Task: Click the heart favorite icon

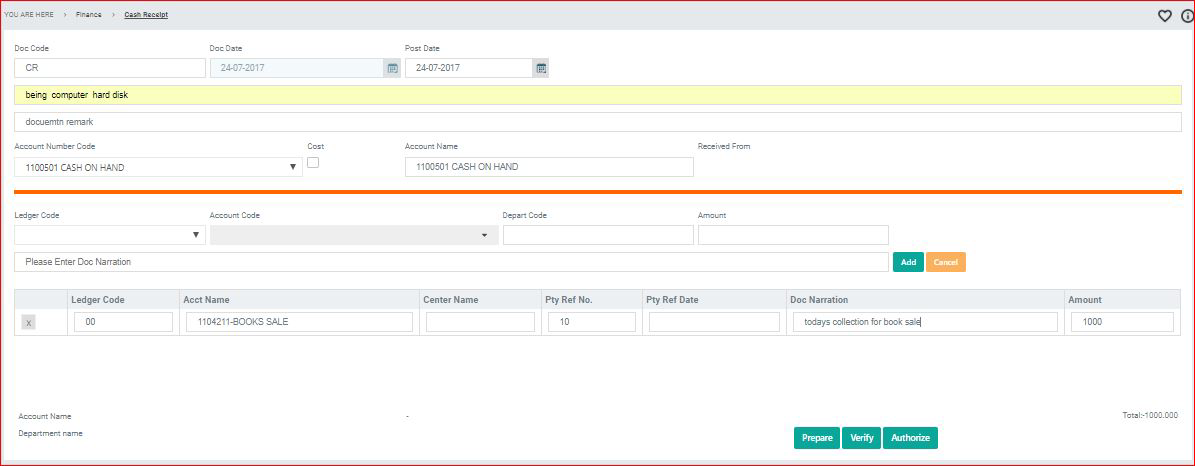Action: (x=1164, y=15)
